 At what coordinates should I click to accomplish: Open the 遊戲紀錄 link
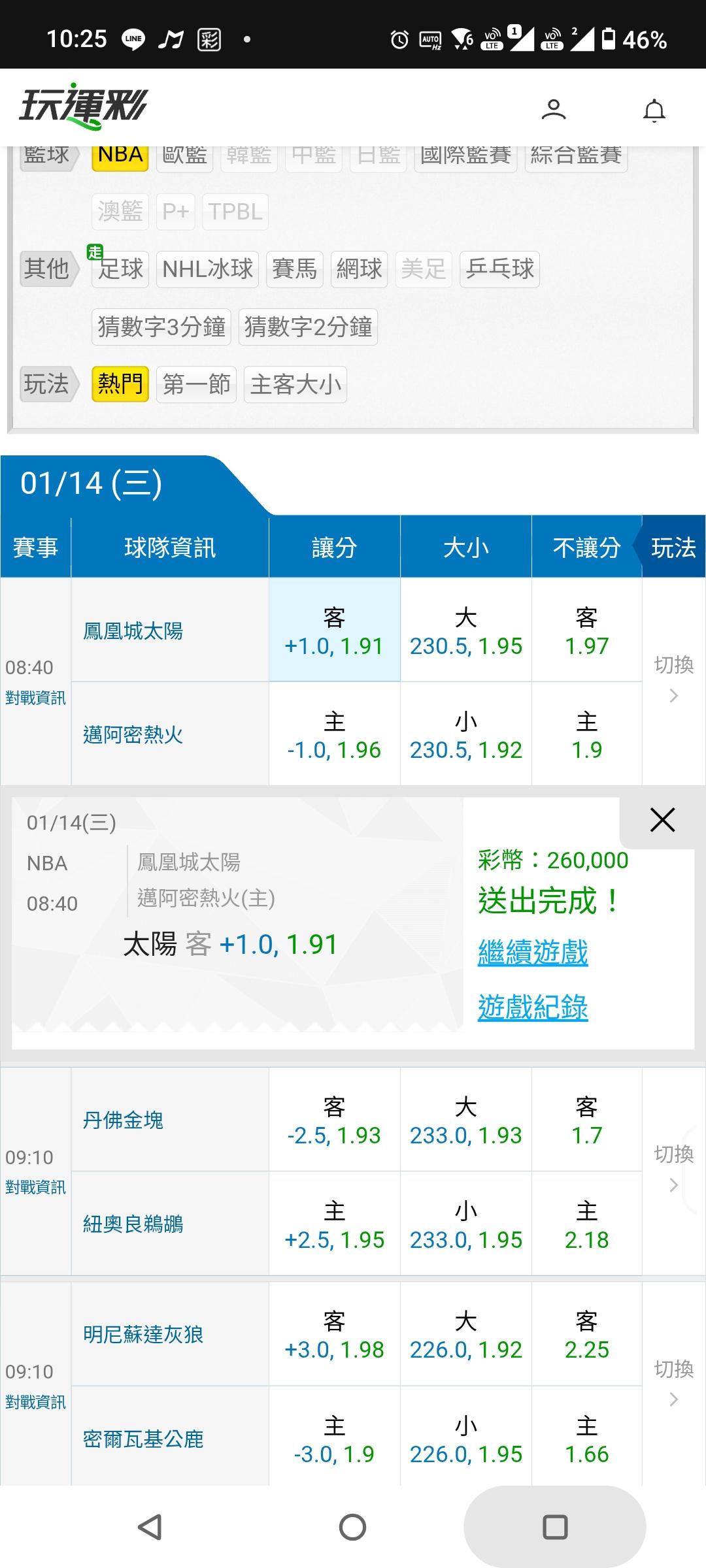(x=533, y=1007)
